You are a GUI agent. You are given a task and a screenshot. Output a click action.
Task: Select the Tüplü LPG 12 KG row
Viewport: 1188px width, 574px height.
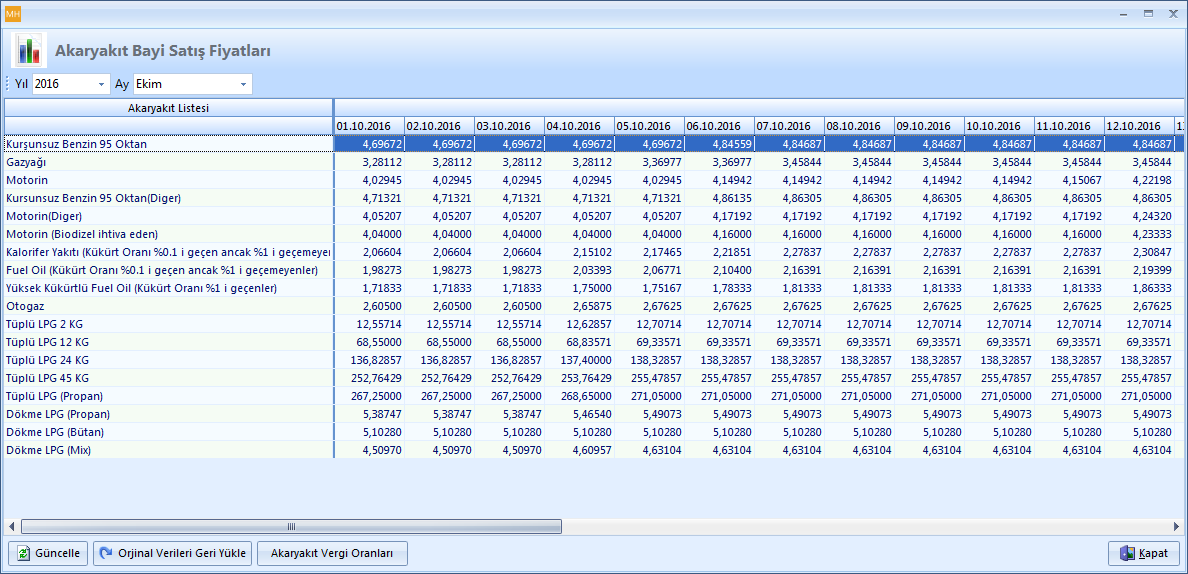point(47,342)
